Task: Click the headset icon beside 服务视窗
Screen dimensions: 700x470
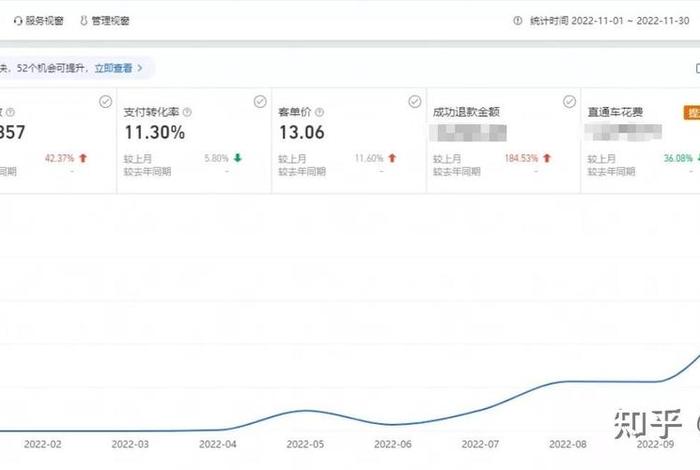Action: click(x=18, y=21)
